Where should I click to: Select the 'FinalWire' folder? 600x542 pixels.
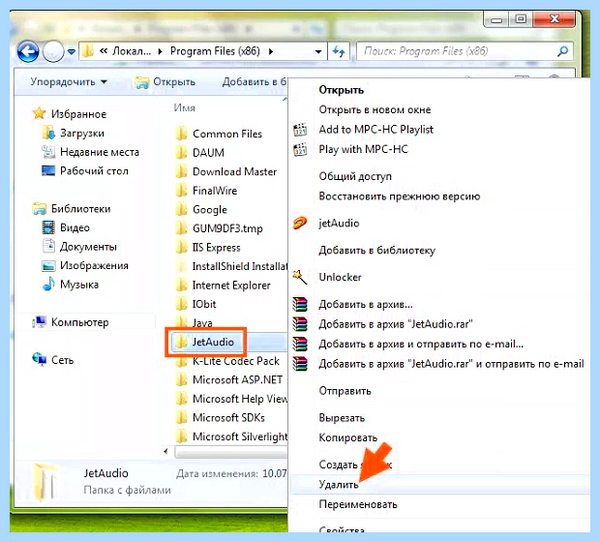pyautogui.click(x=207, y=191)
